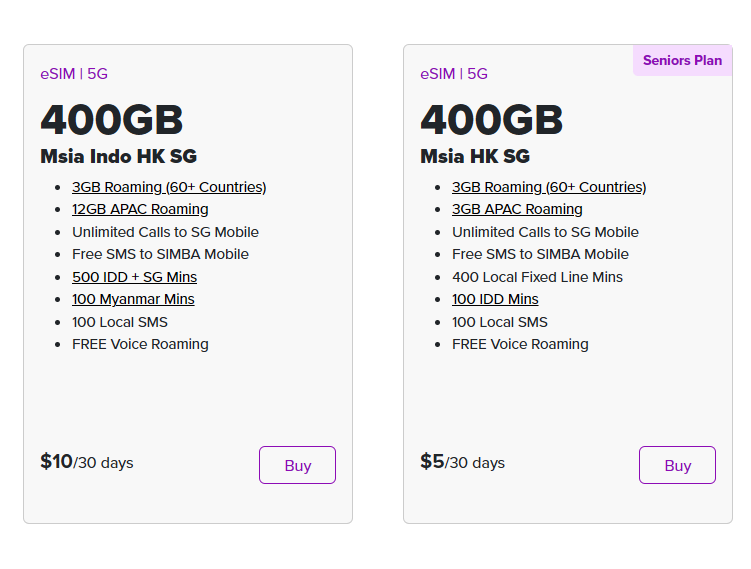The width and height of the screenshot is (751, 569).
Task: Open 3GB Roaming link in $10 plan
Action: coord(169,187)
